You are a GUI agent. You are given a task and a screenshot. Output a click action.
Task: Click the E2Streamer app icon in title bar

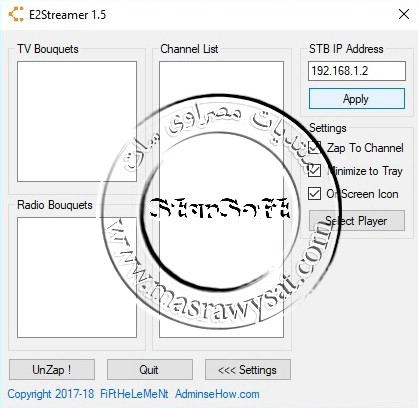(16, 14)
